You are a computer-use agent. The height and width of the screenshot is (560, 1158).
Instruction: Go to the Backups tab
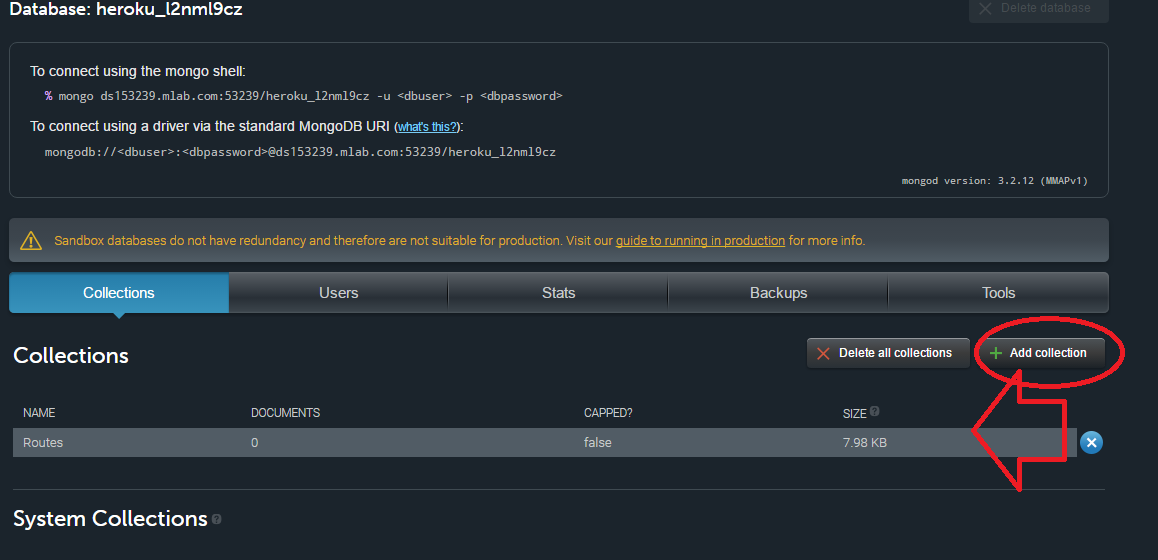coord(778,293)
